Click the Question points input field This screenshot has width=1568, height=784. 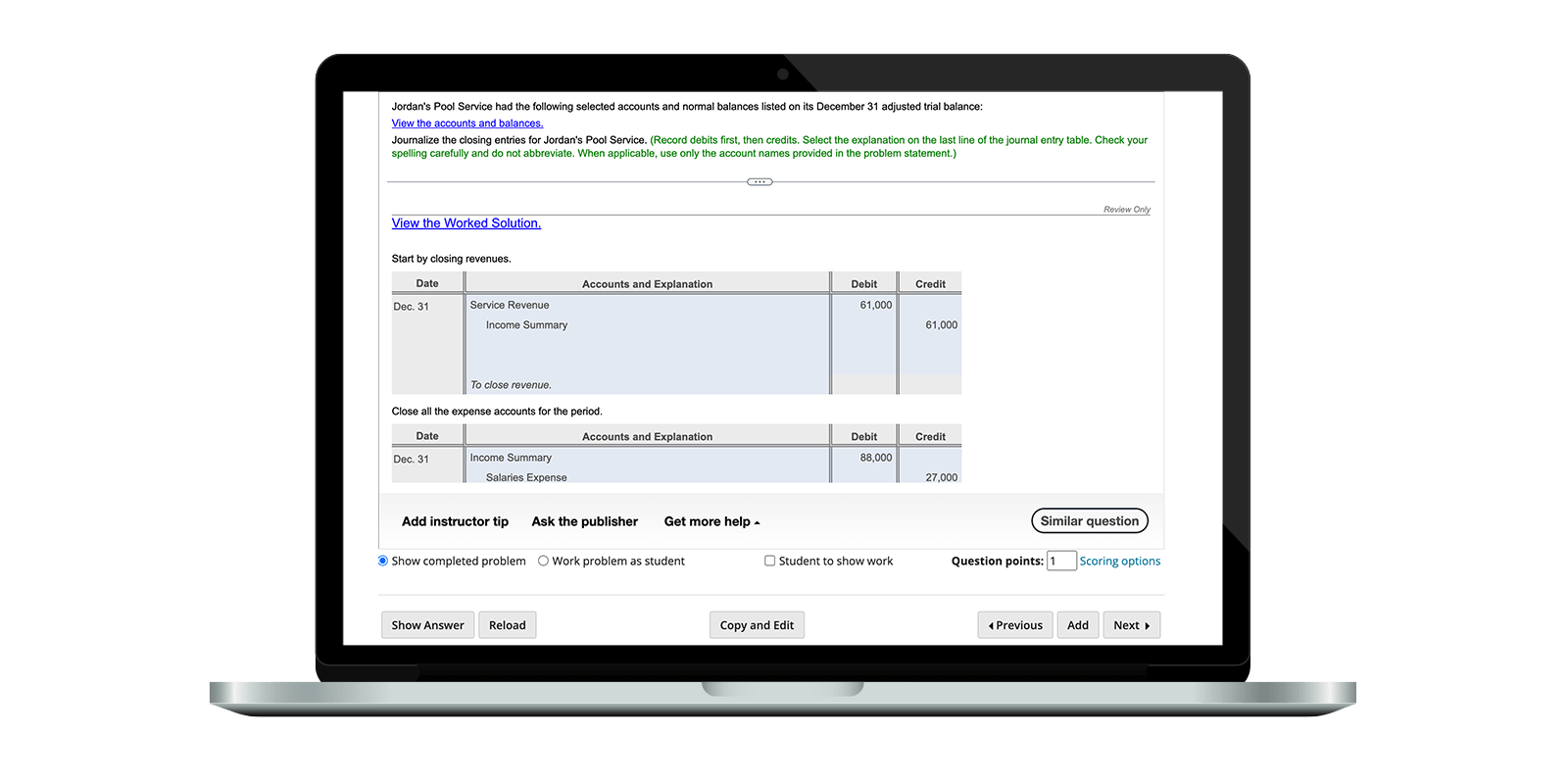(1061, 562)
